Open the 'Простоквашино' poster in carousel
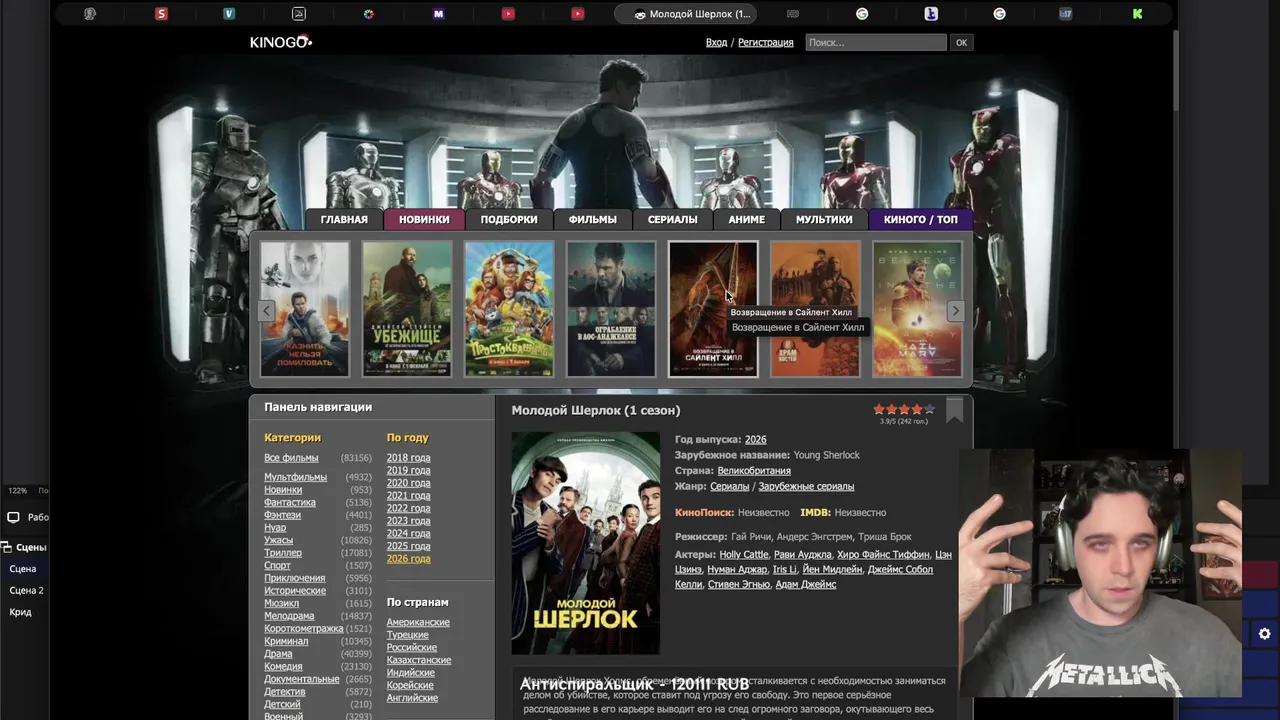Viewport: 1280px width, 720px height. tap(509, 309)
